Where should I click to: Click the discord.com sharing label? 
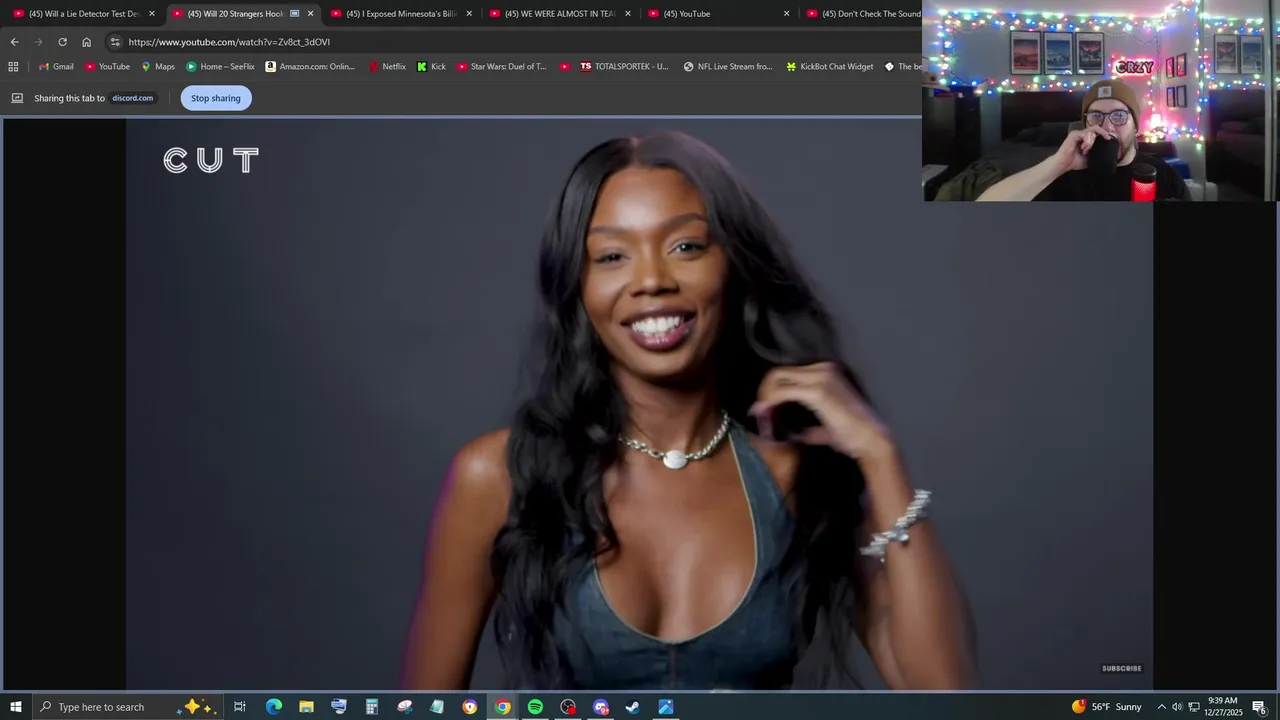[132, 98]
